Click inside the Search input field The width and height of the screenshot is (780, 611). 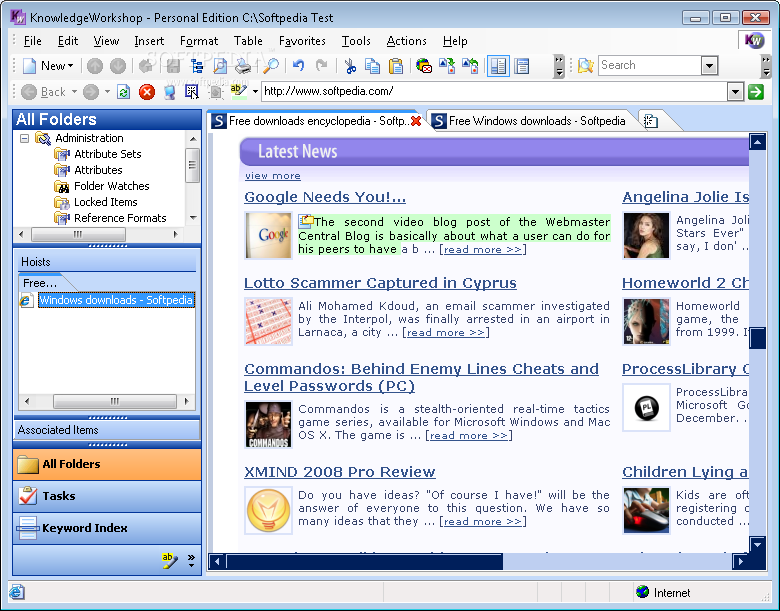(650, 65)
